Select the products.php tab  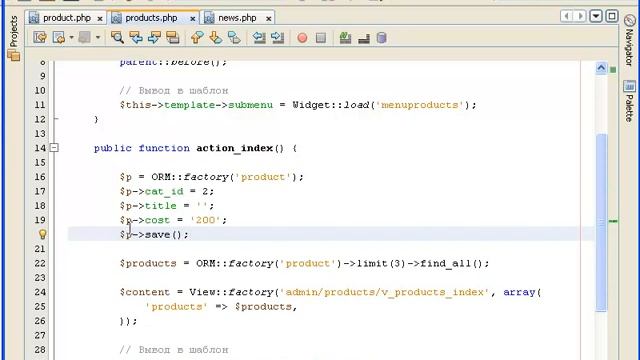coord(151,18)
